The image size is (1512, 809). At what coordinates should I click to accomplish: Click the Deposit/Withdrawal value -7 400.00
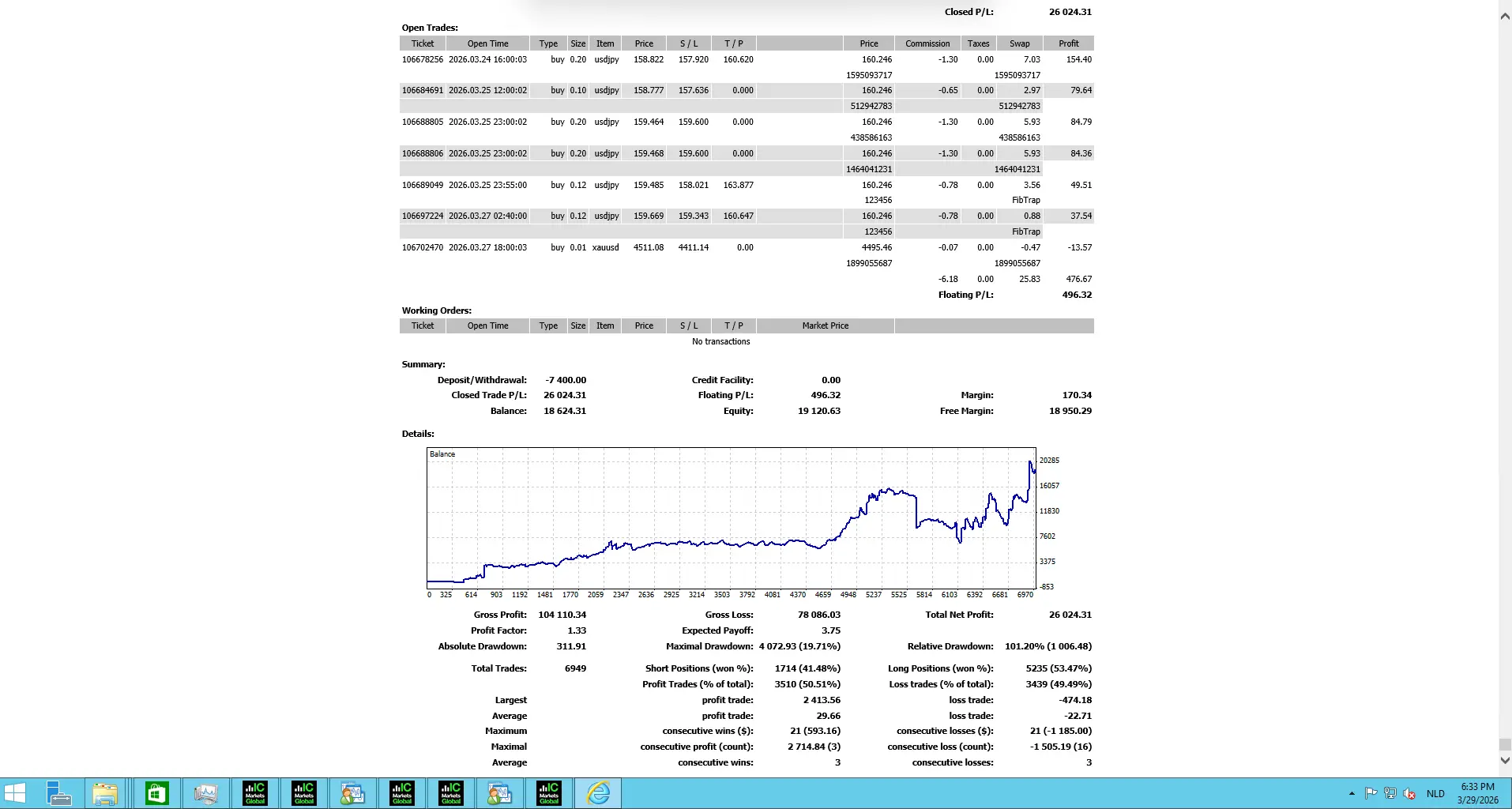[566, 380]
